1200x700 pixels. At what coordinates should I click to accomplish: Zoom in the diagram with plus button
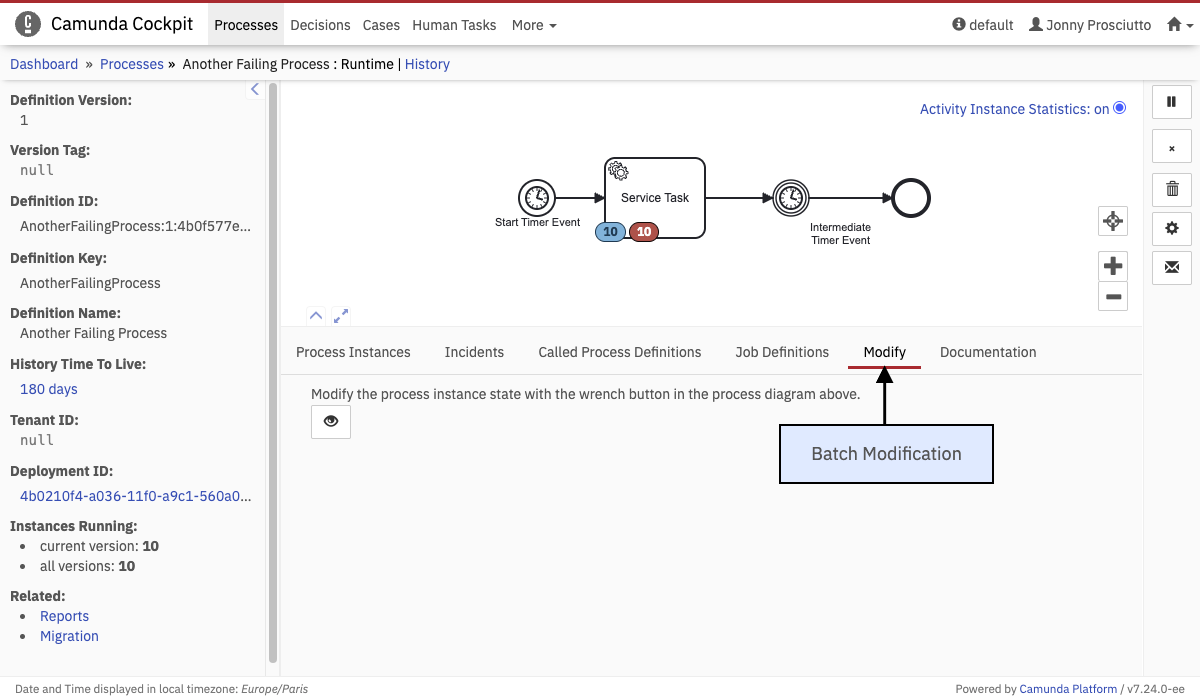(x=1112, y=266)
